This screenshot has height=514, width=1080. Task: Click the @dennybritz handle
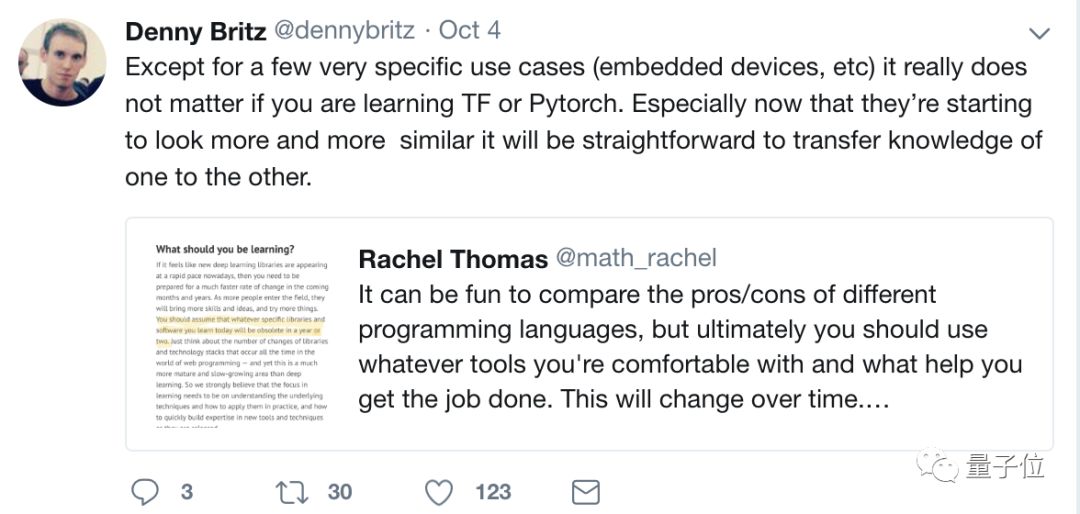[344, 31]
